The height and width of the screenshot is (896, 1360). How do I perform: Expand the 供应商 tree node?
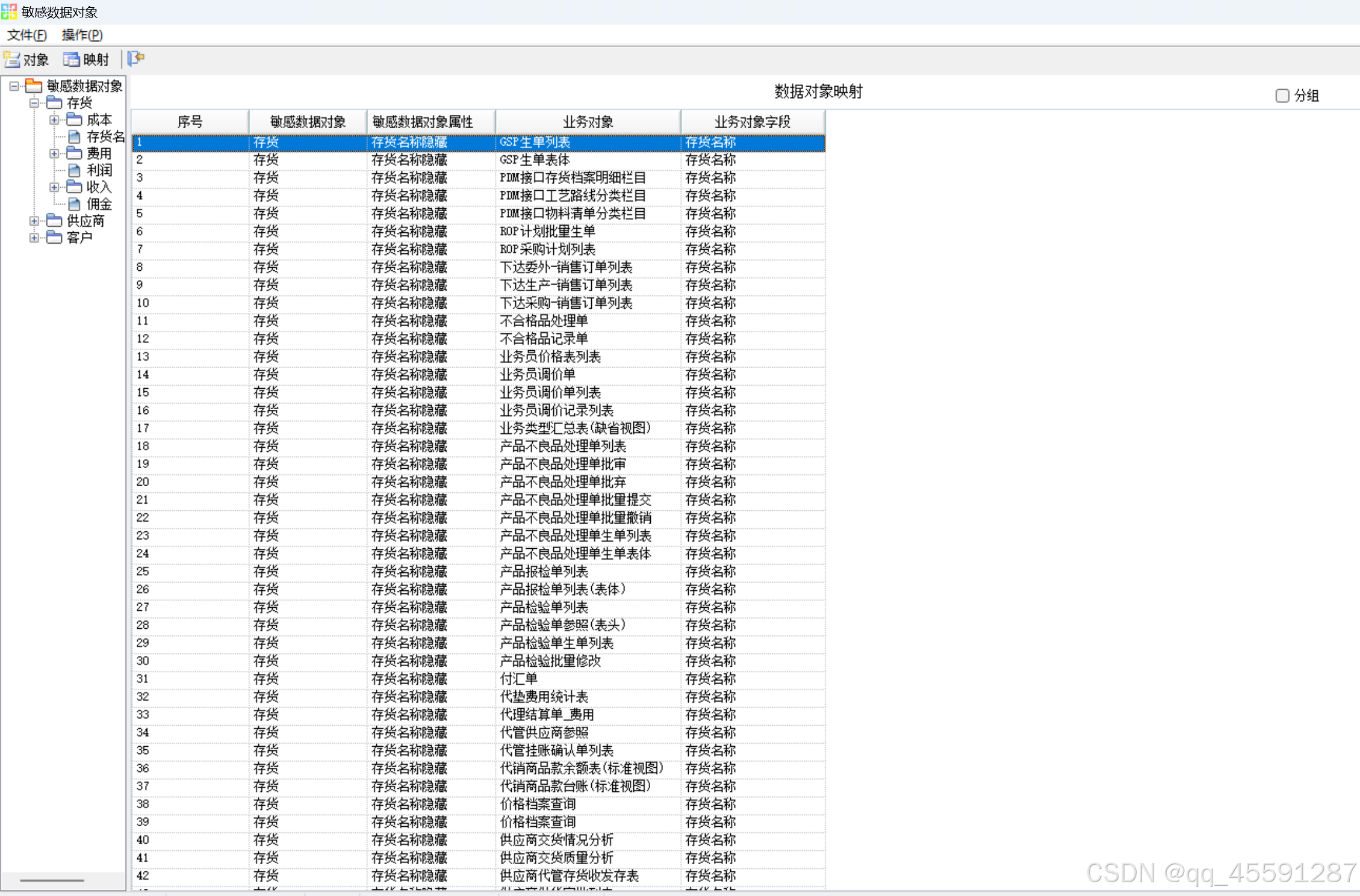(x=34, y=221)
